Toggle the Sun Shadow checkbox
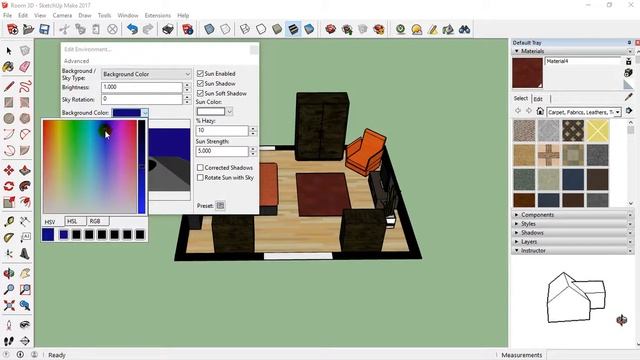Screen dimensions: 640x360 click(x=200, y=83)
